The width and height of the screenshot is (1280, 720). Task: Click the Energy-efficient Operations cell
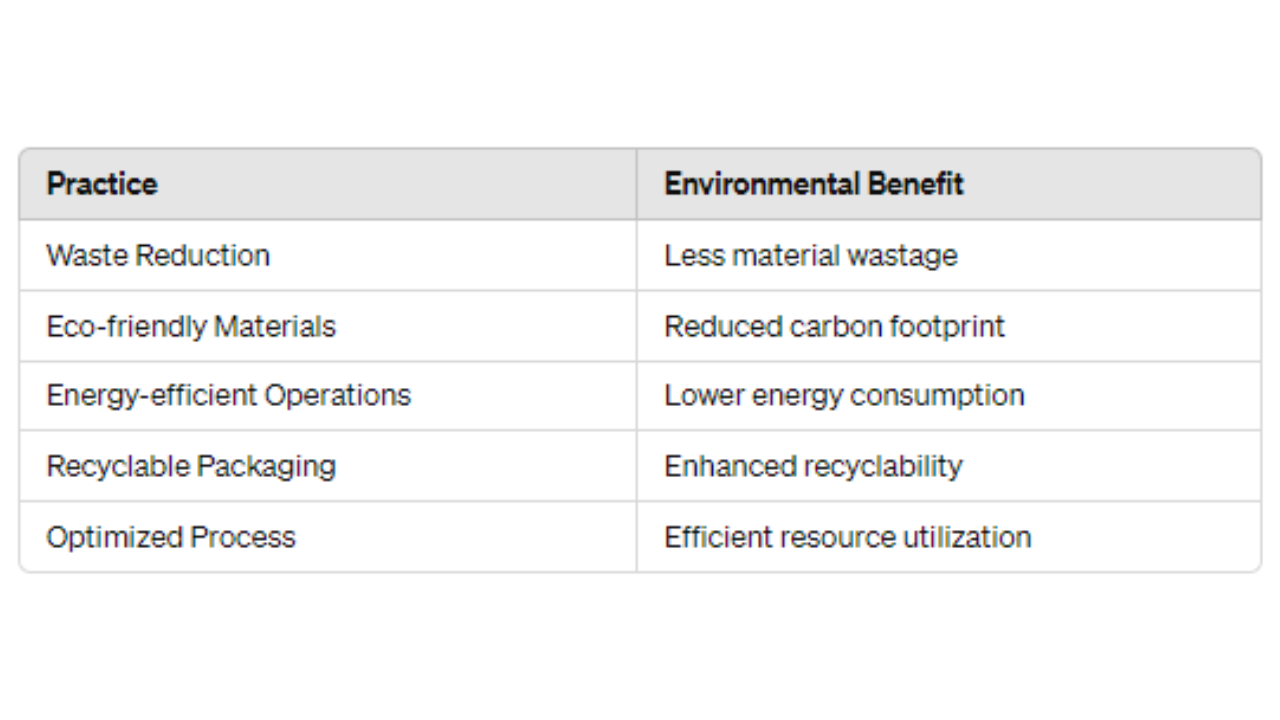tap(328, 396)
